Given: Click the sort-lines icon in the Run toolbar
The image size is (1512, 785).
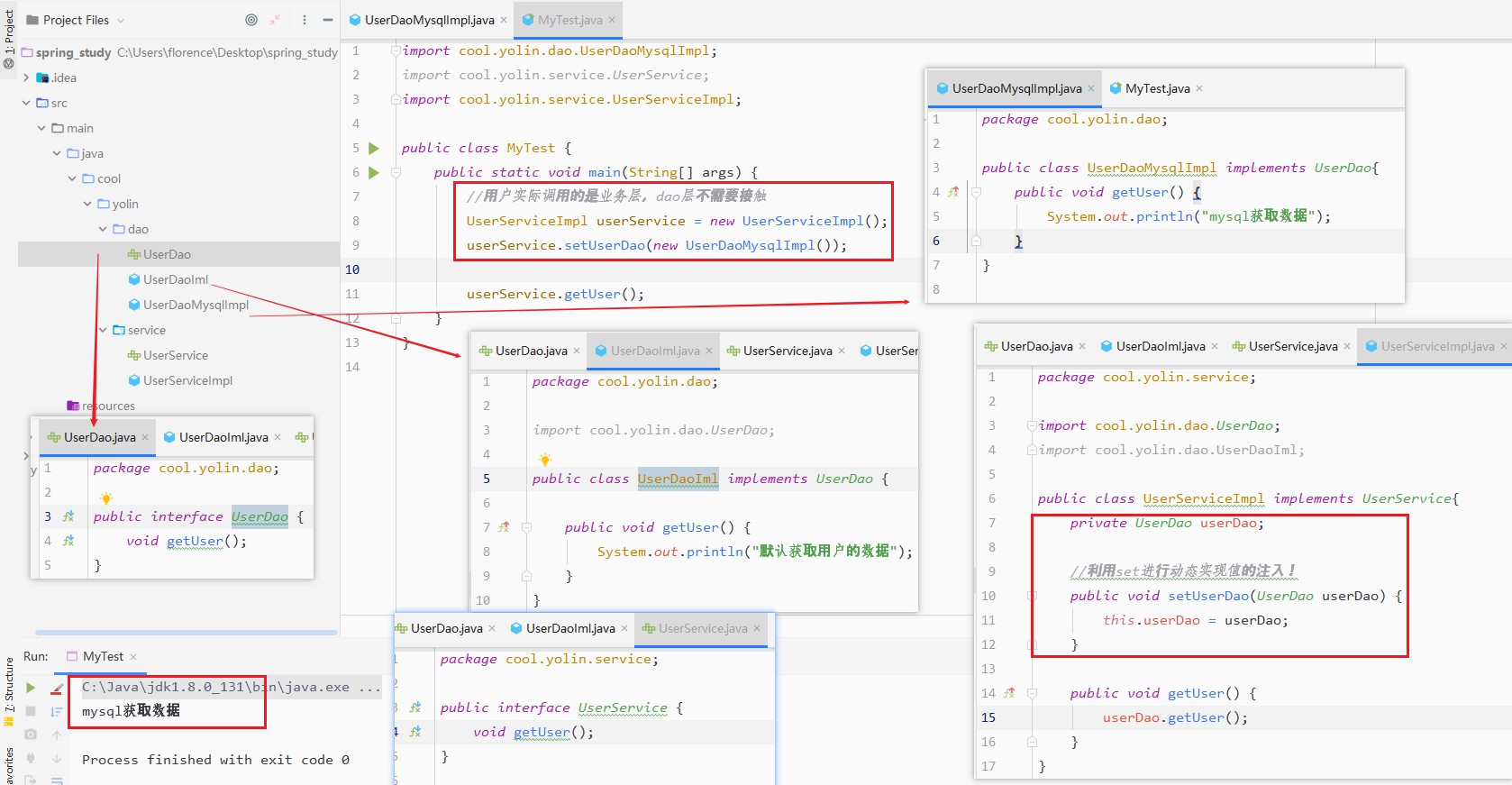Looking at the screenshot, I should 57,711.
